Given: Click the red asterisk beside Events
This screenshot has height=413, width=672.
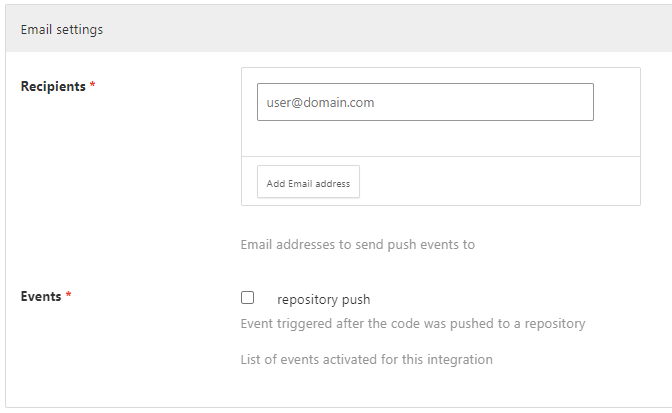Looking at the screenshot, I should (68, 296).
